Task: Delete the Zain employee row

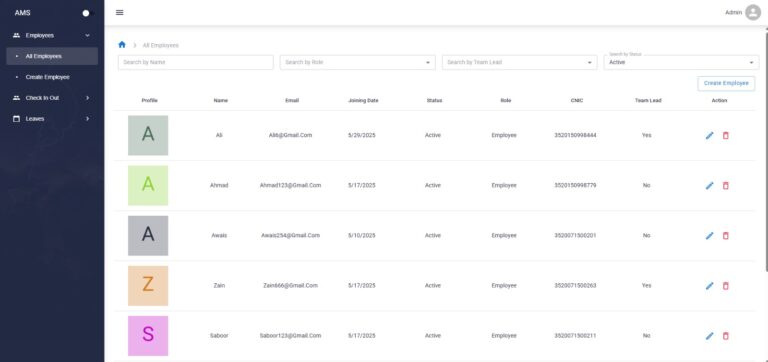Action: pyautogui.click(x=726, y=286)
